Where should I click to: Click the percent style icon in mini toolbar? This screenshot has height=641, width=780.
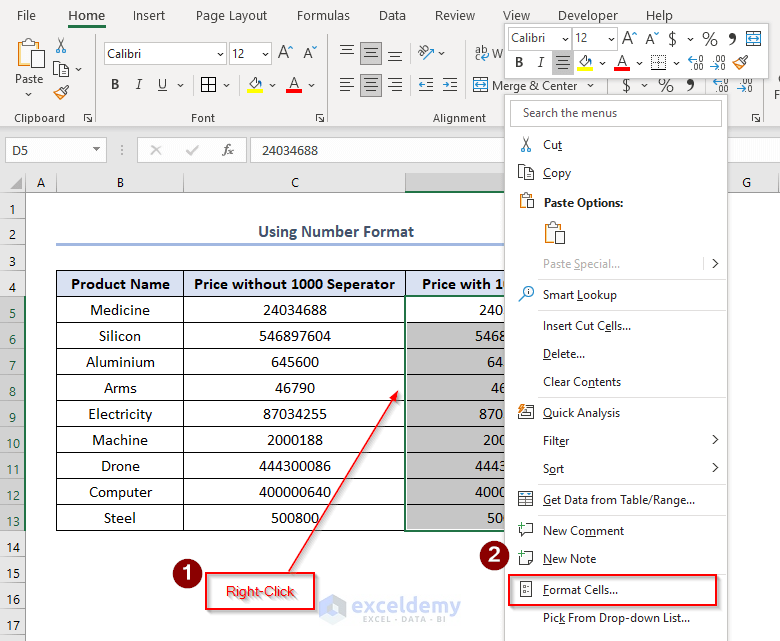709,38
